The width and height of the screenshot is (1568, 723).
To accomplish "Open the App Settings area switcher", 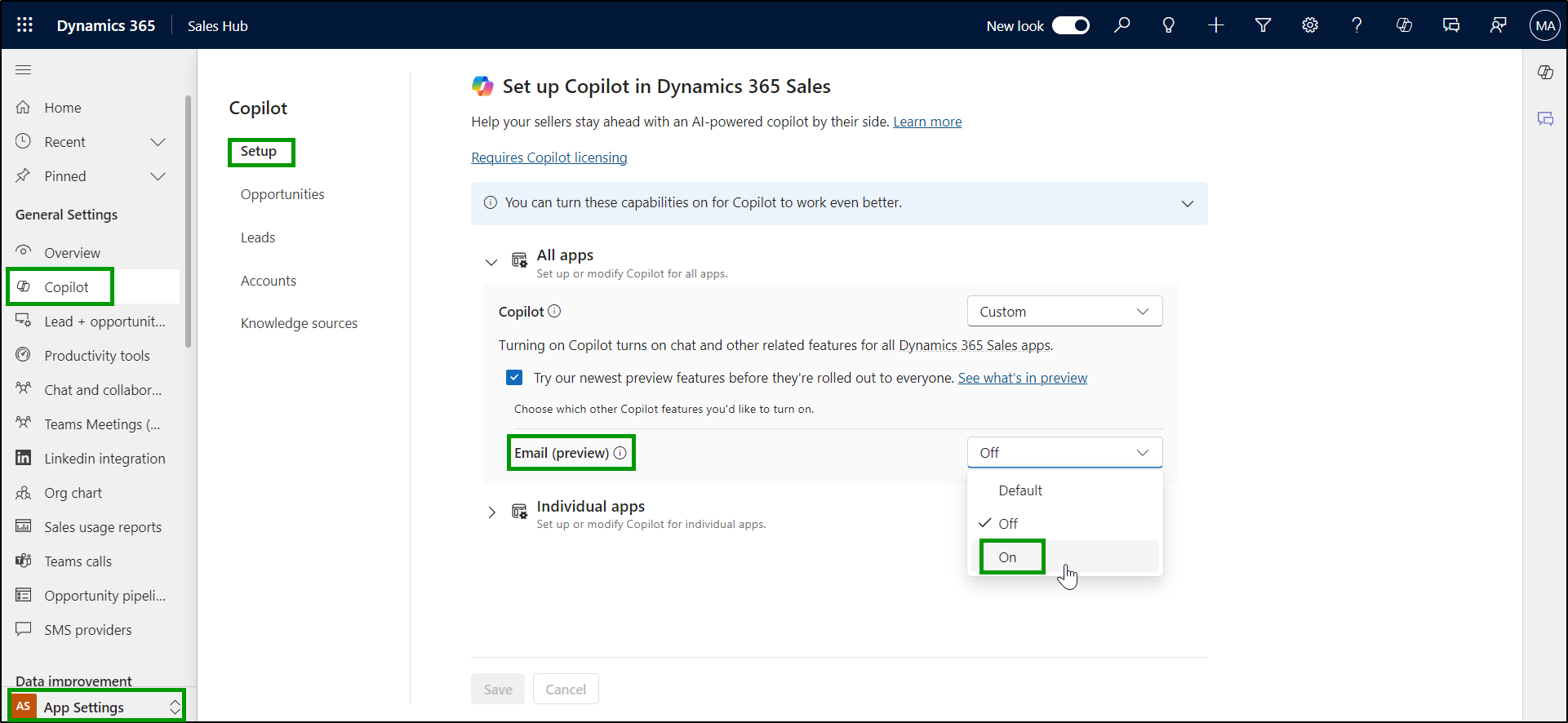I will coord(97,707).
